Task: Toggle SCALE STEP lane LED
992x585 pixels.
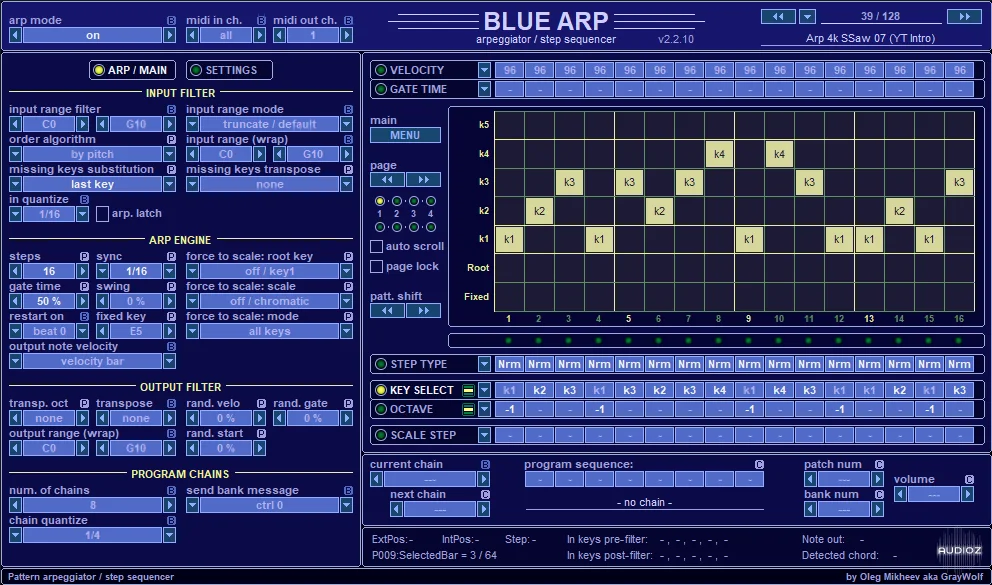Action: pos(381,435)
